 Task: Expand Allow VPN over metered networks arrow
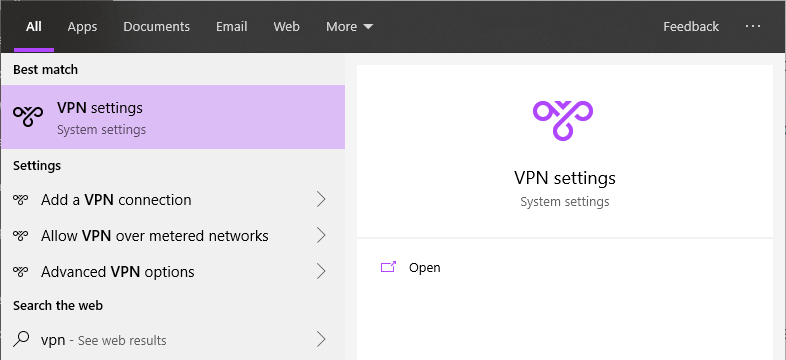pos(321,236)
